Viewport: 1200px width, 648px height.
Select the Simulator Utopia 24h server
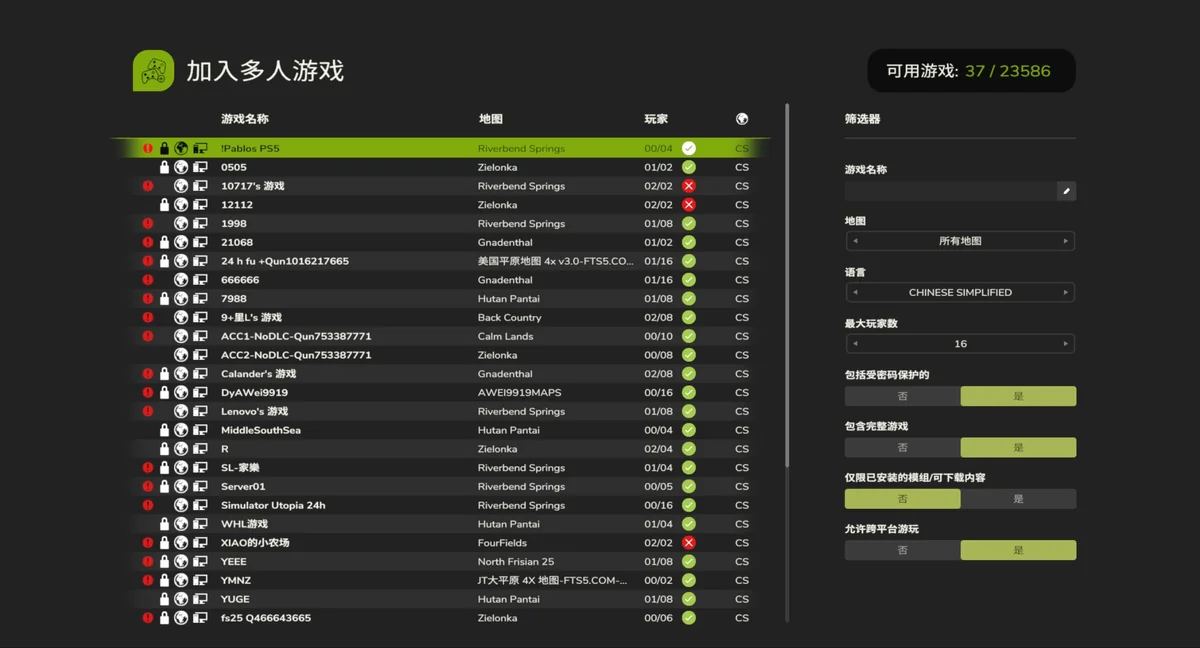point(273,506)
